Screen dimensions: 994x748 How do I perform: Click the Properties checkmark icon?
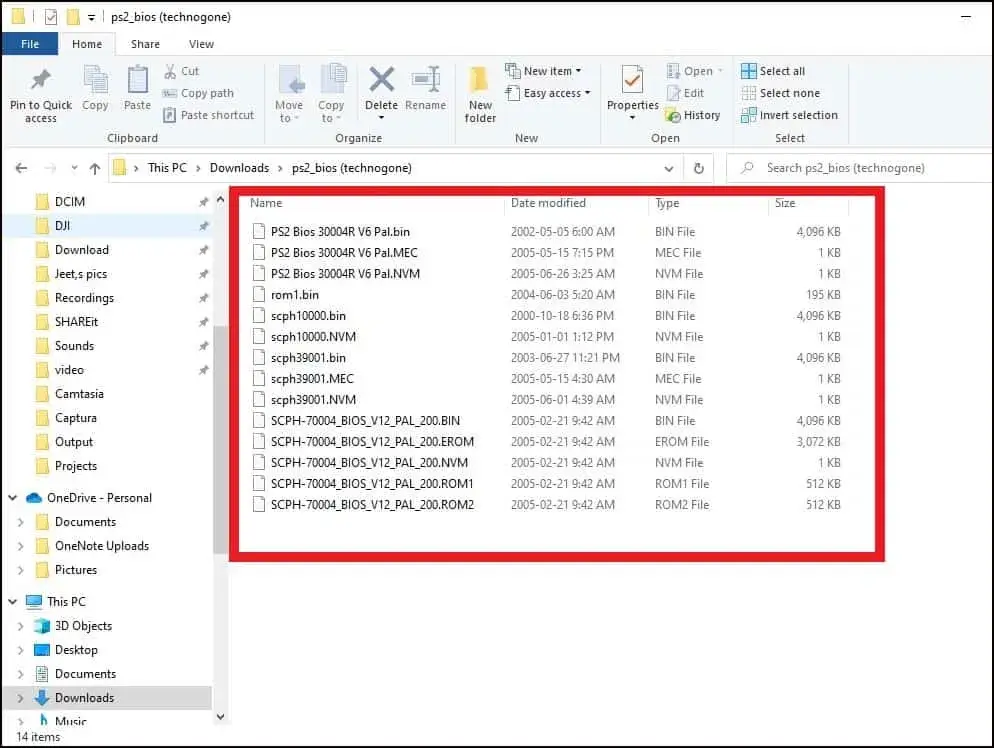(631, 81)
